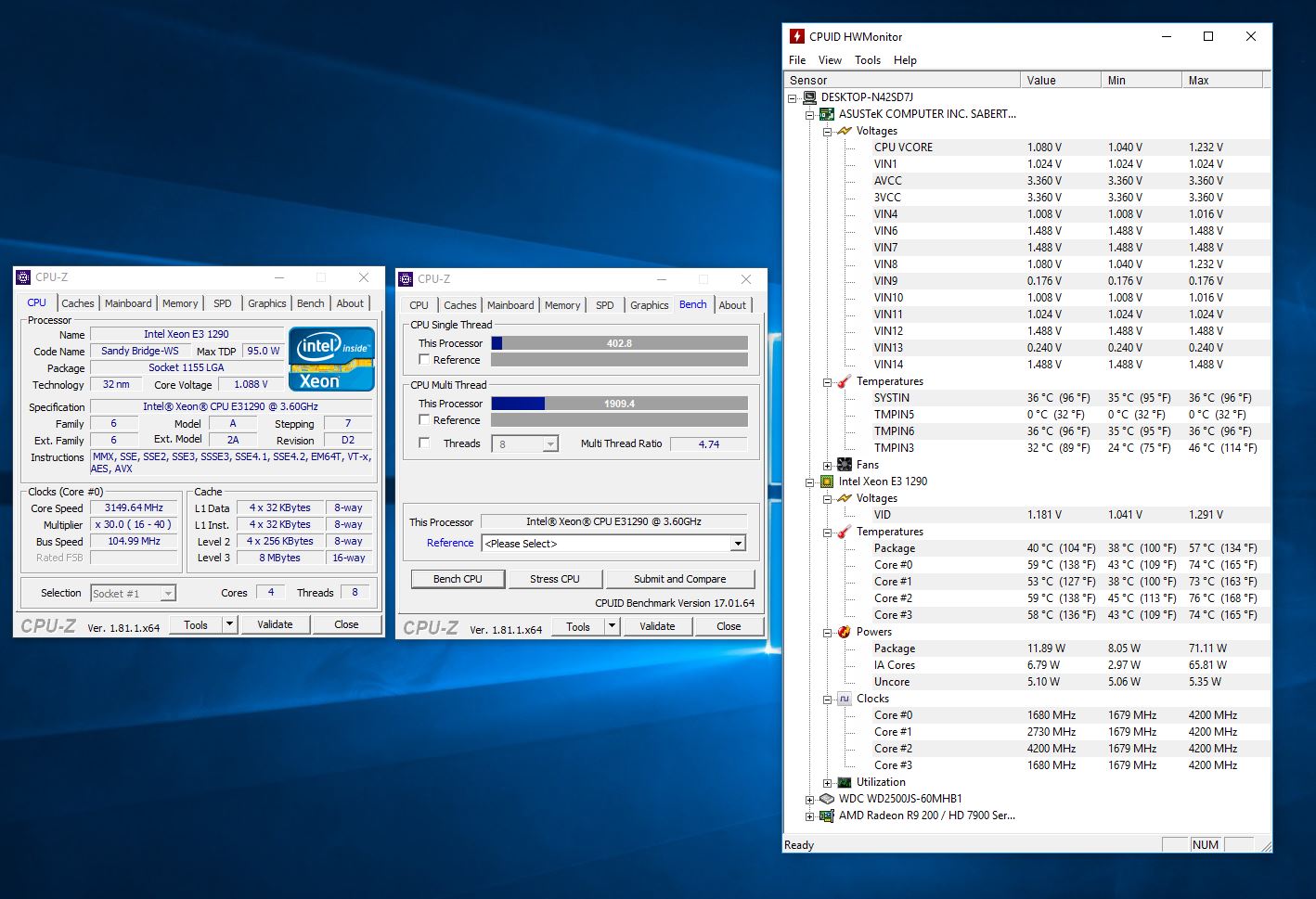Collapse the DESKTOP-N42SD7J root node
Image resolution: width=1316 pixels, height=899 pixels.
792,97
